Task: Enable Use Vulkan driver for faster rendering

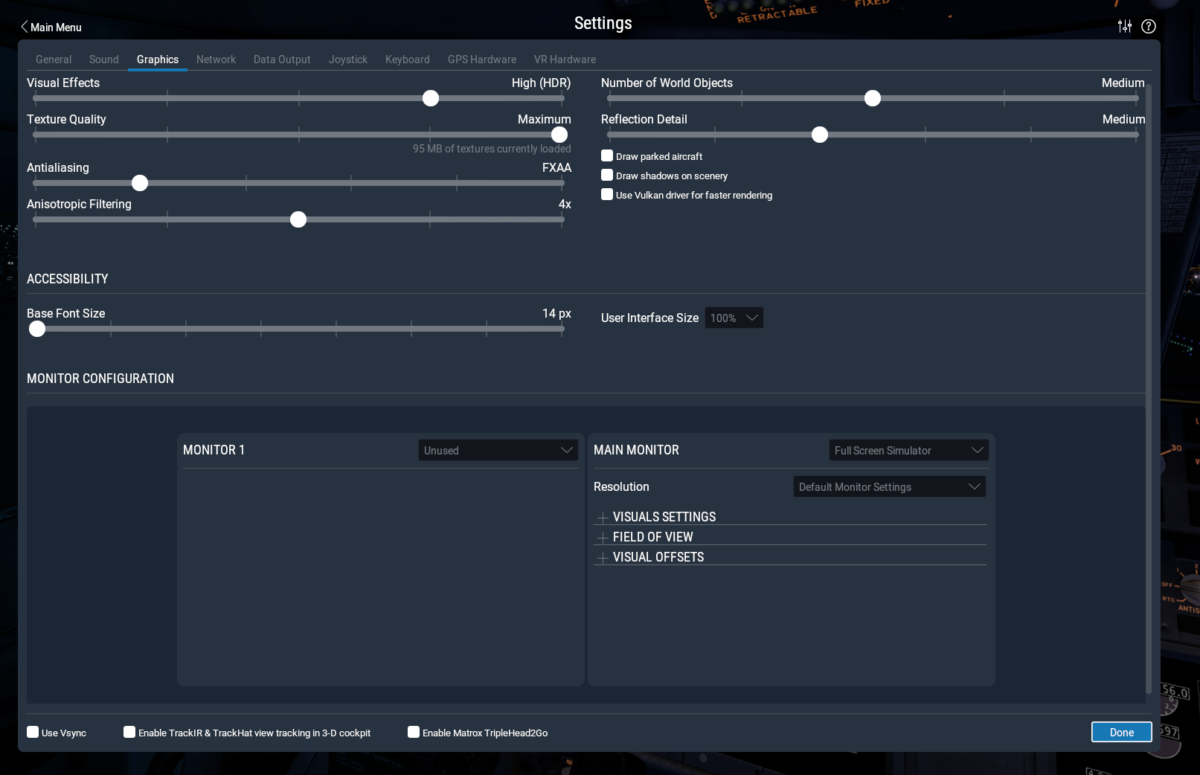Action: pos(607,195)
